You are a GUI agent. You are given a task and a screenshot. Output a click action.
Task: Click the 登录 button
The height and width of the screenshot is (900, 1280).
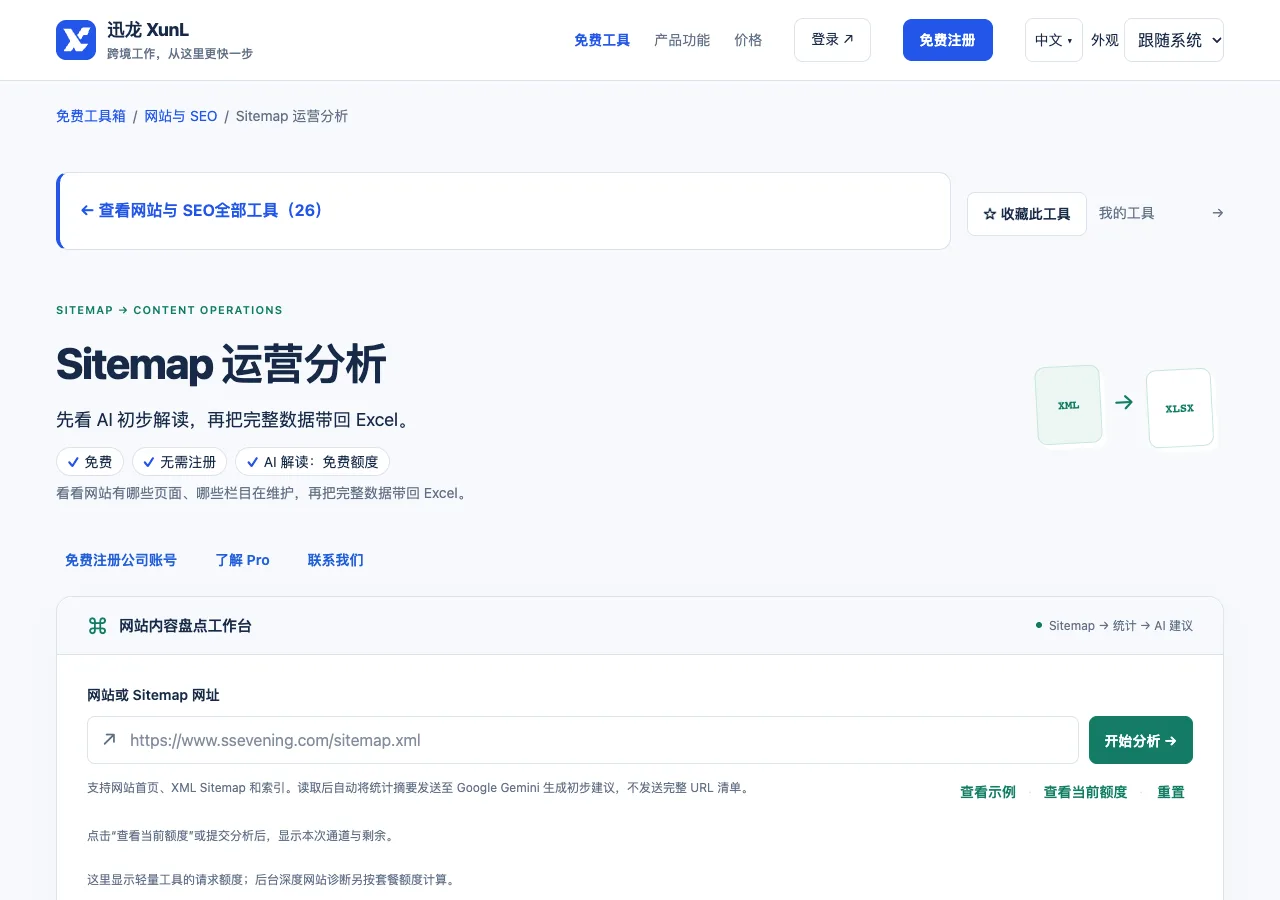coord(832,40)
